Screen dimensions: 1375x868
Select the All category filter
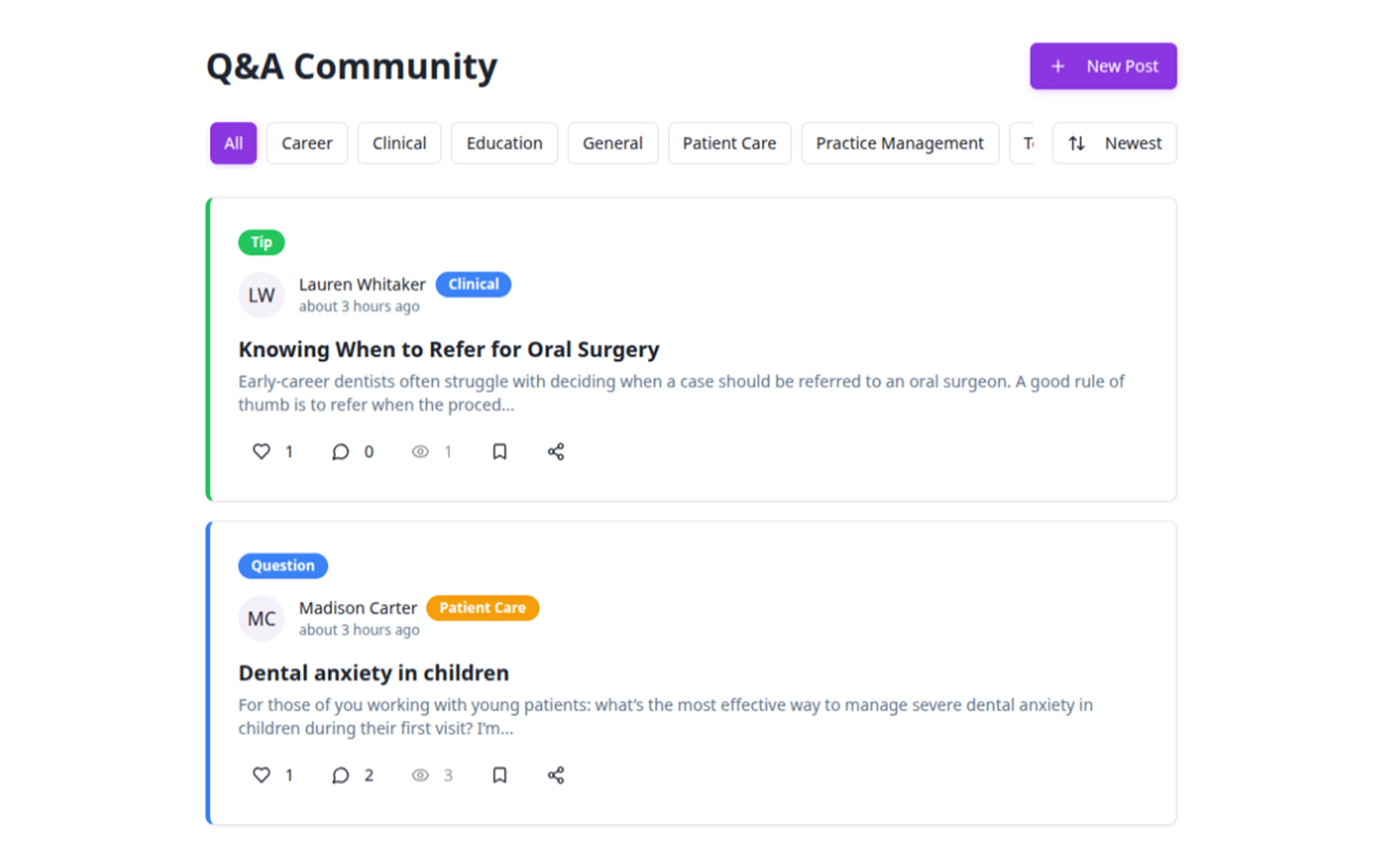pos(232,143)
